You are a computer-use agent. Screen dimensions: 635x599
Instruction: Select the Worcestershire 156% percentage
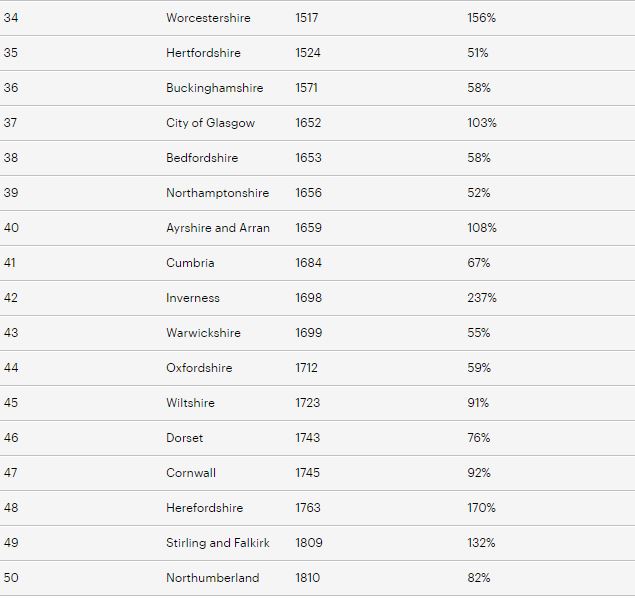click(x=482, y=18)
